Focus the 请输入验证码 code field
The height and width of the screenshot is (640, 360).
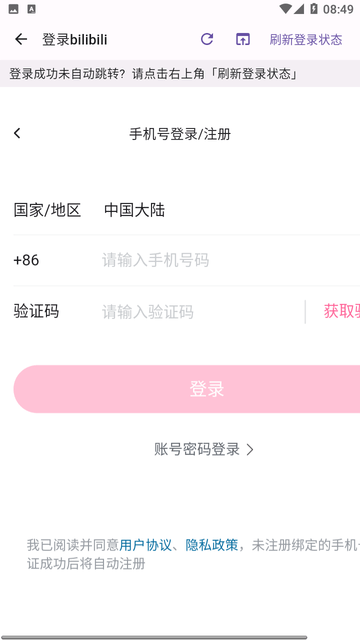coord(200,312)
